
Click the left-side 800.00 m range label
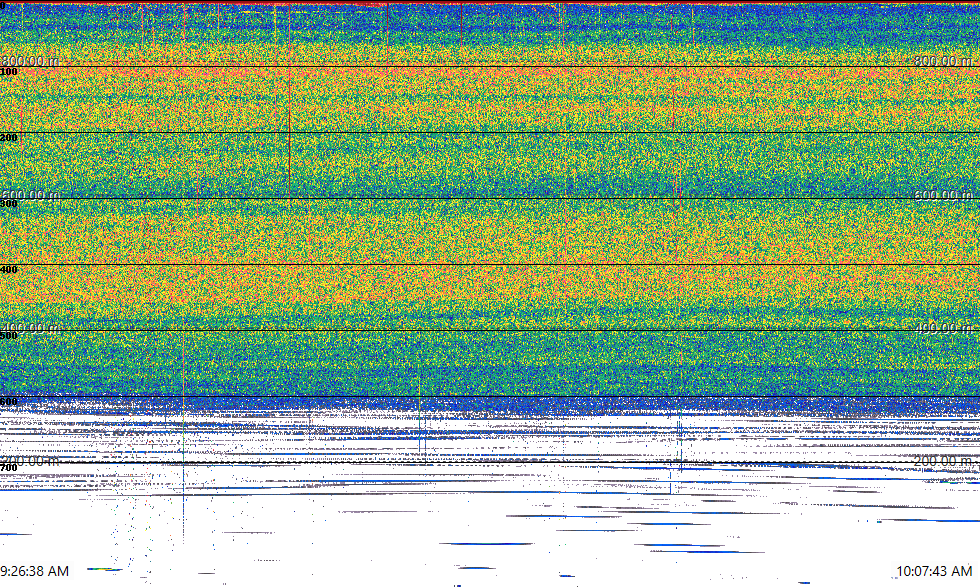point(30,61)
